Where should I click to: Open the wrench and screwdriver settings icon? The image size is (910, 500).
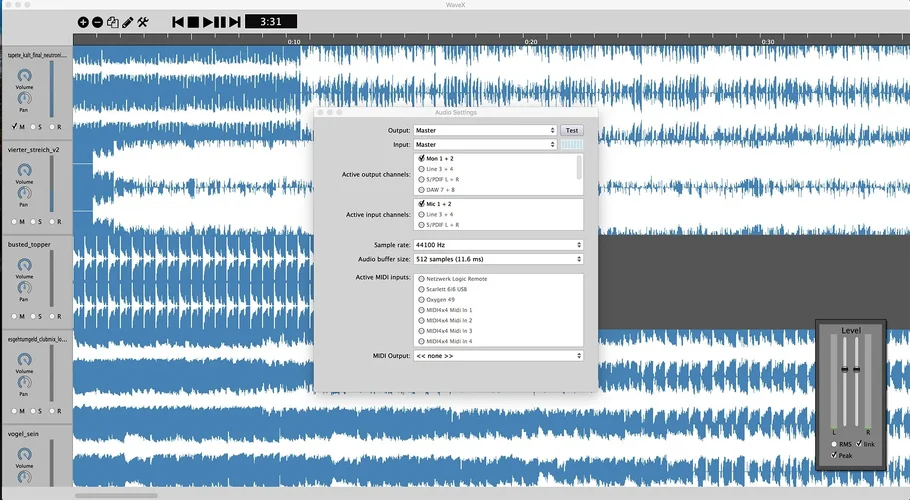click(x=143, y=22)
